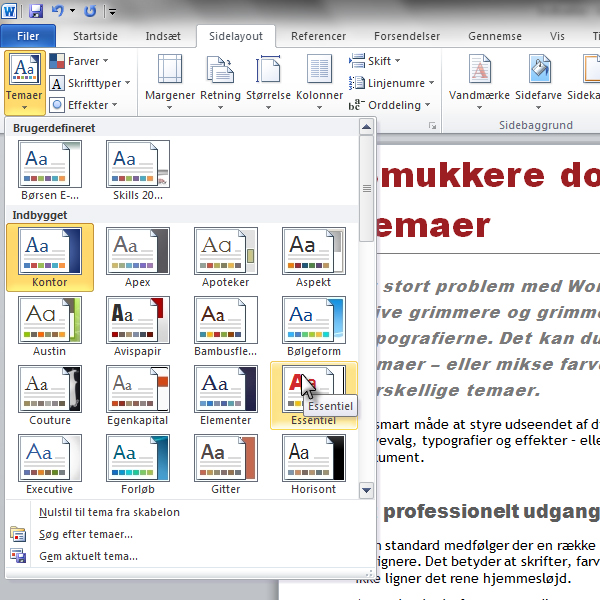Open the Margener margins icon
Screen dimensions: 600x600
coord(170,69)
